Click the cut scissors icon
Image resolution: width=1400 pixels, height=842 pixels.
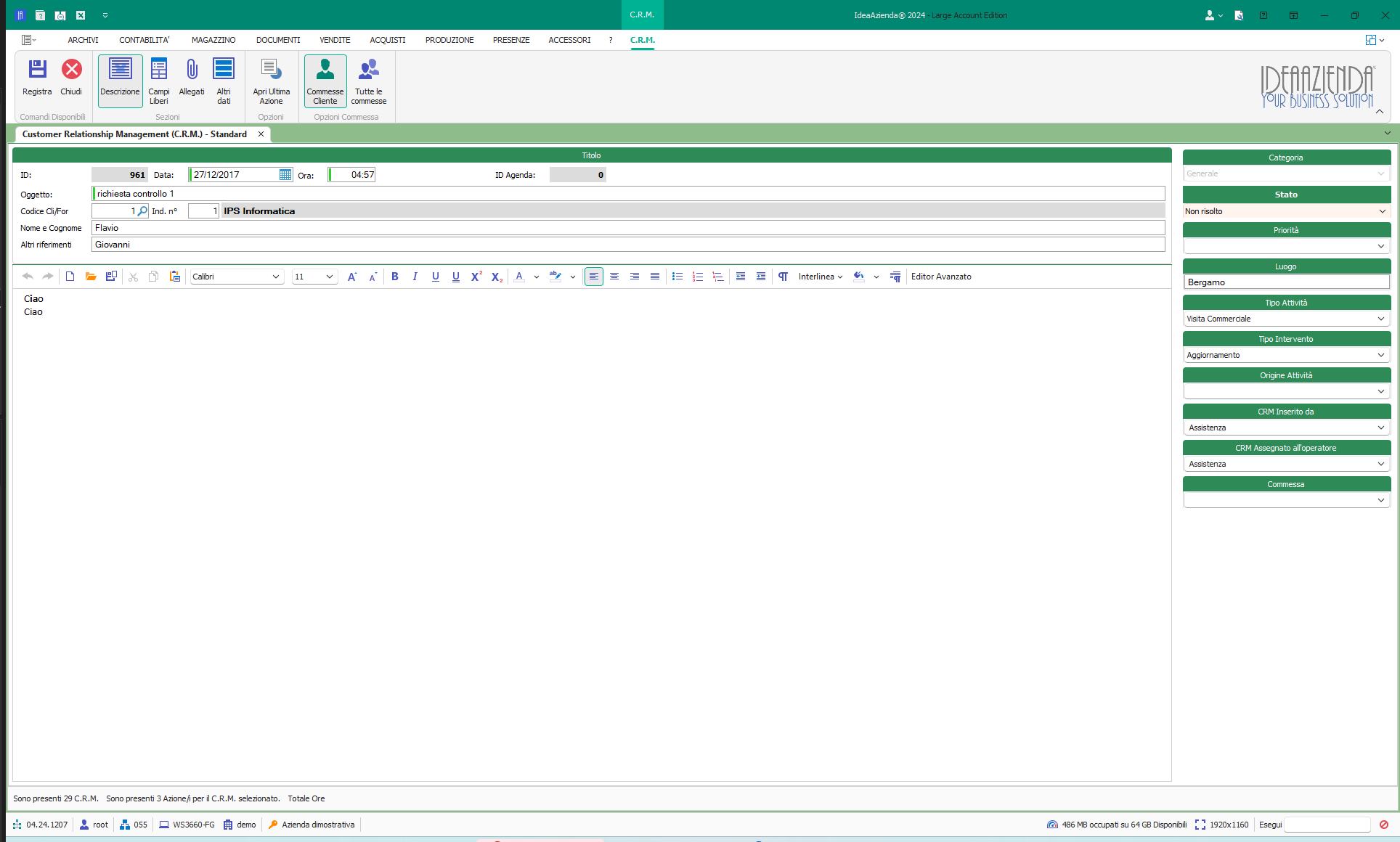coord(134,277)
